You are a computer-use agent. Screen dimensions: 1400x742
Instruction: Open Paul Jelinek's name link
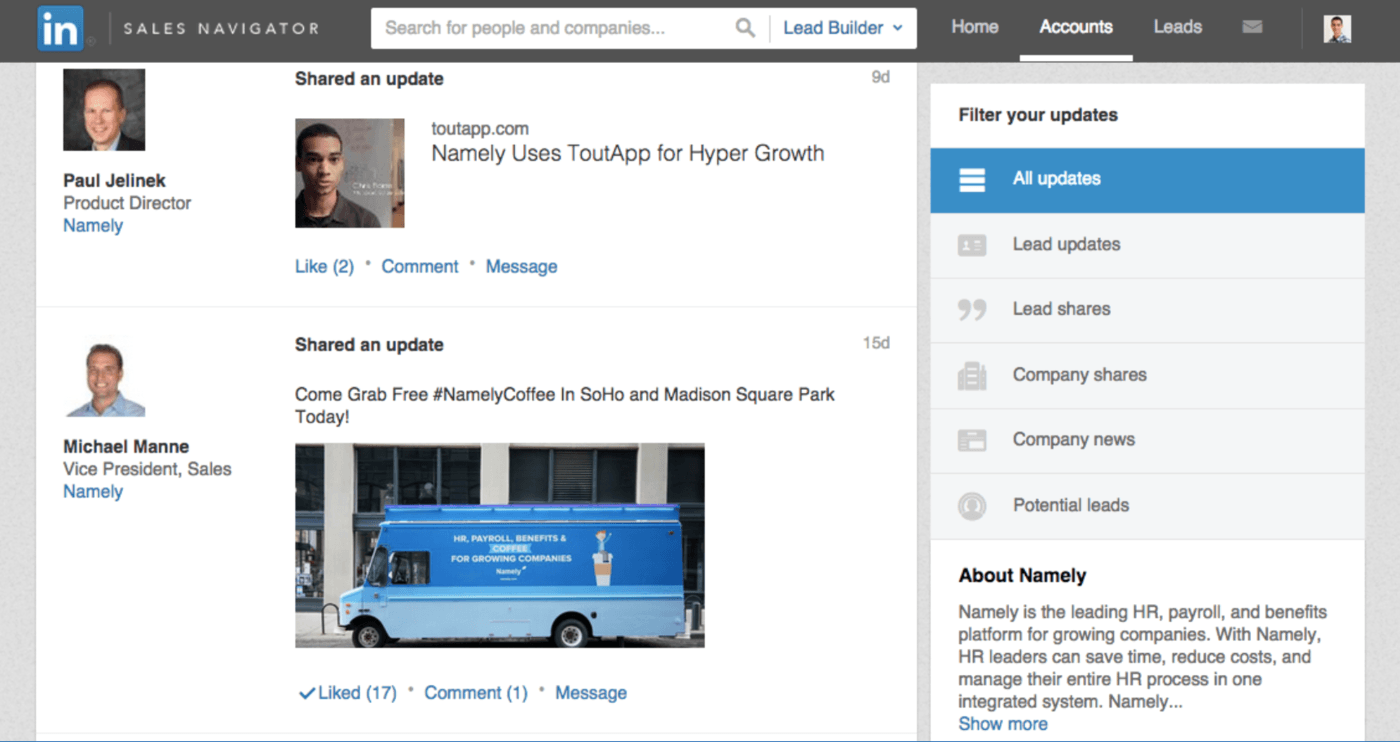pos(115,181)
